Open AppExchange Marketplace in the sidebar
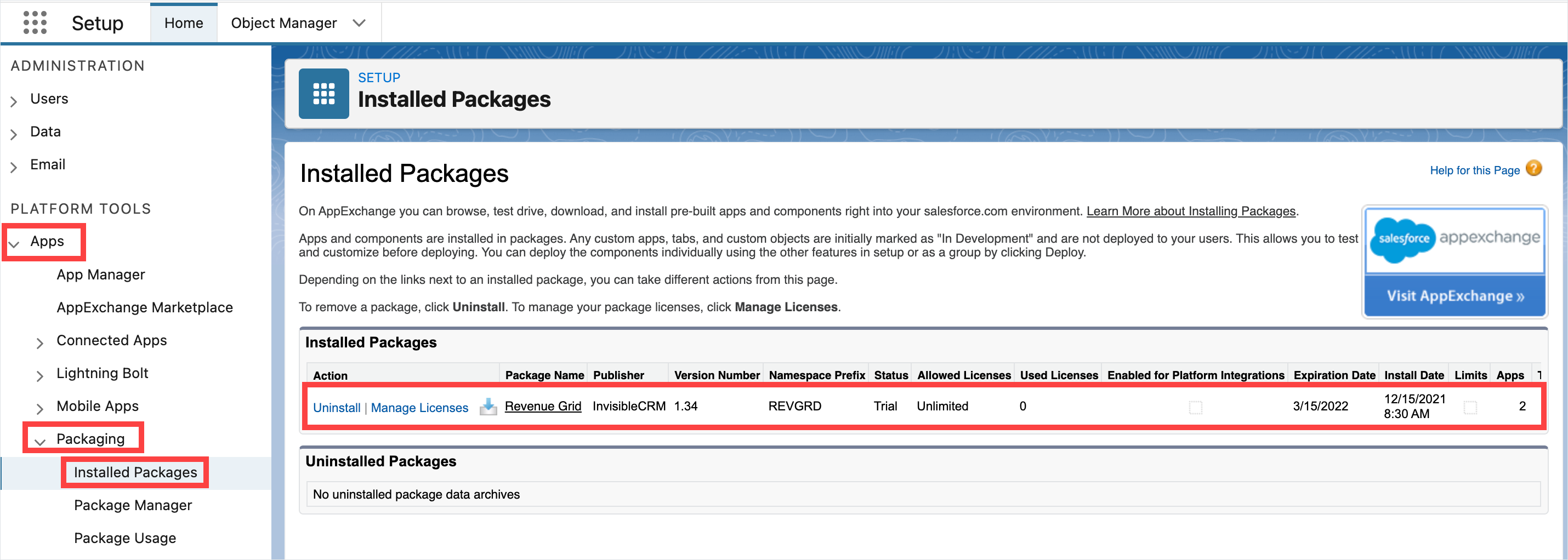 point(145,307)
